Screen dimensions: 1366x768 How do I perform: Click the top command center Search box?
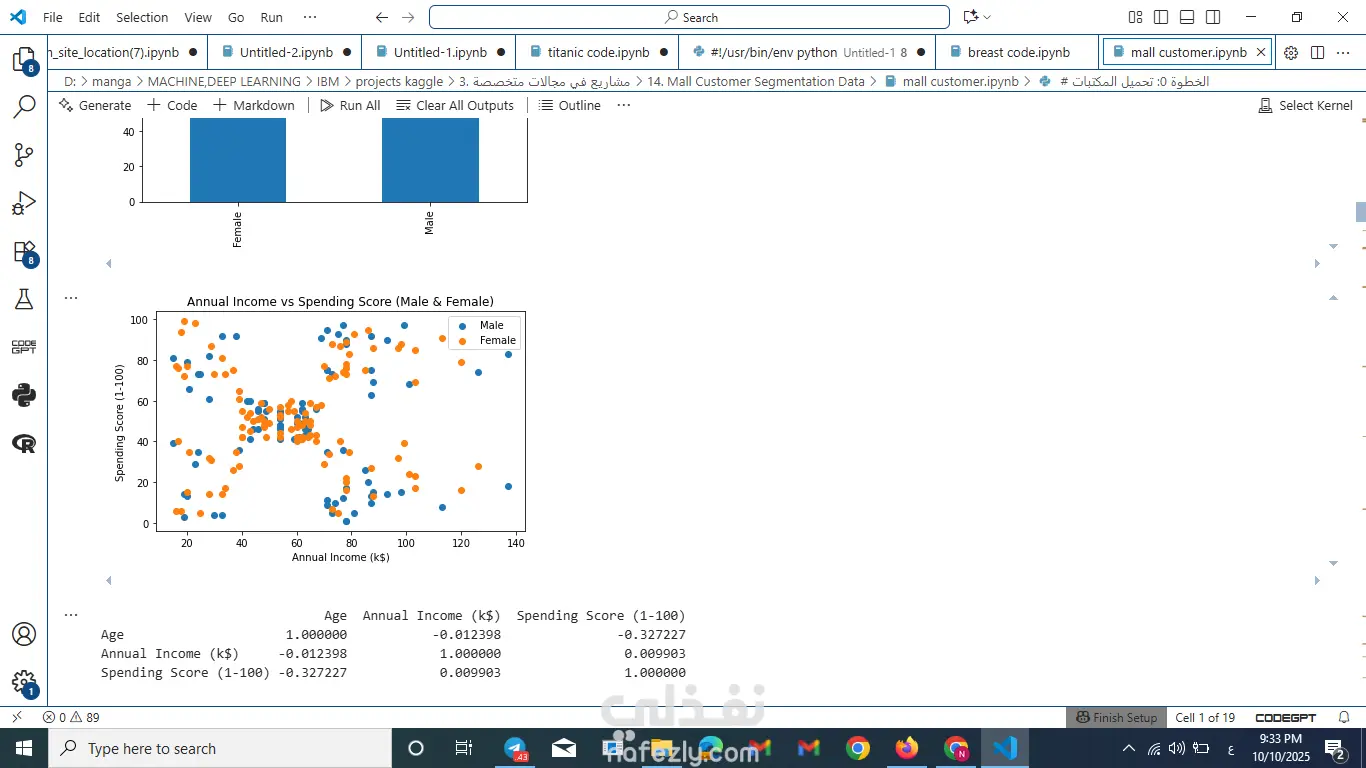(x=689, y=17)
